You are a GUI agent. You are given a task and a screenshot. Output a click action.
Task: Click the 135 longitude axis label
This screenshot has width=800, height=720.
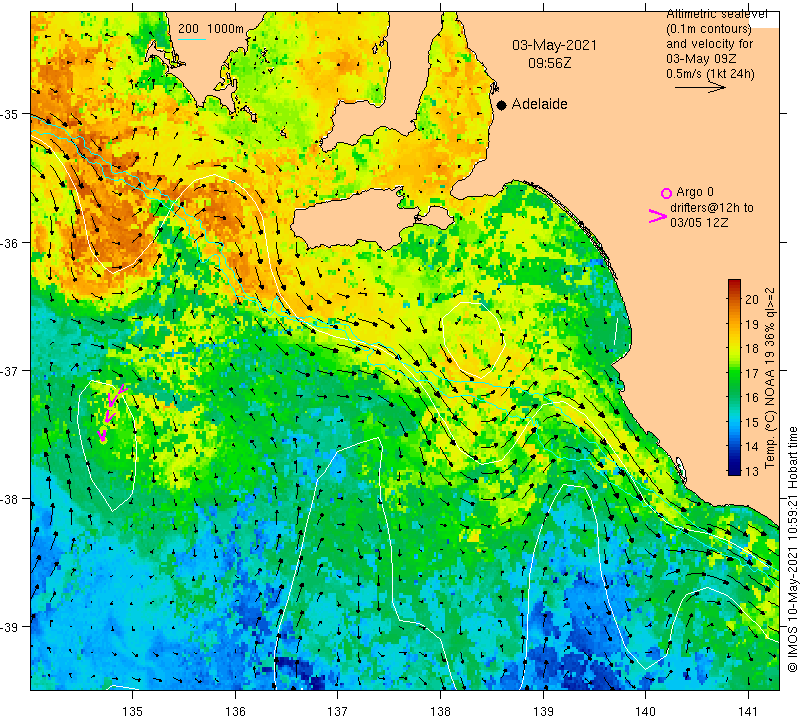[133, 711]
